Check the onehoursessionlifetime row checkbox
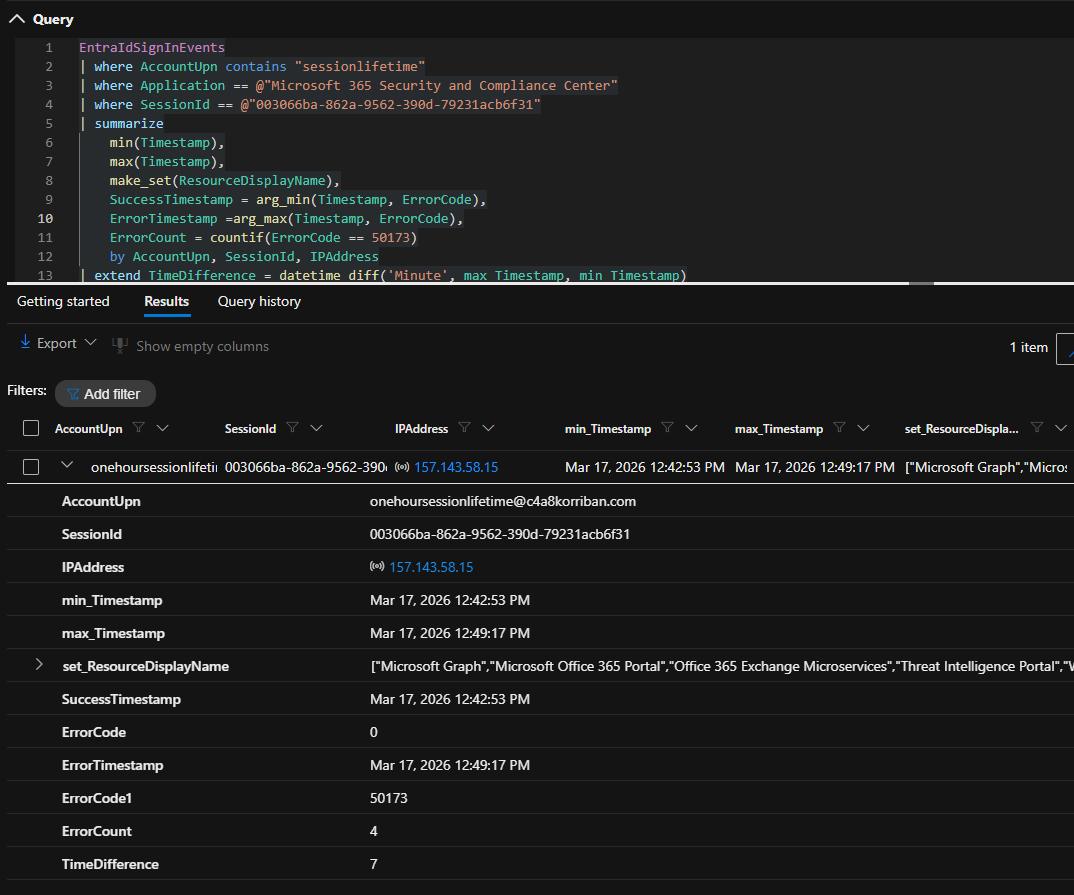The height and width of the screenshot is (895, 1074). pos(31,467)
